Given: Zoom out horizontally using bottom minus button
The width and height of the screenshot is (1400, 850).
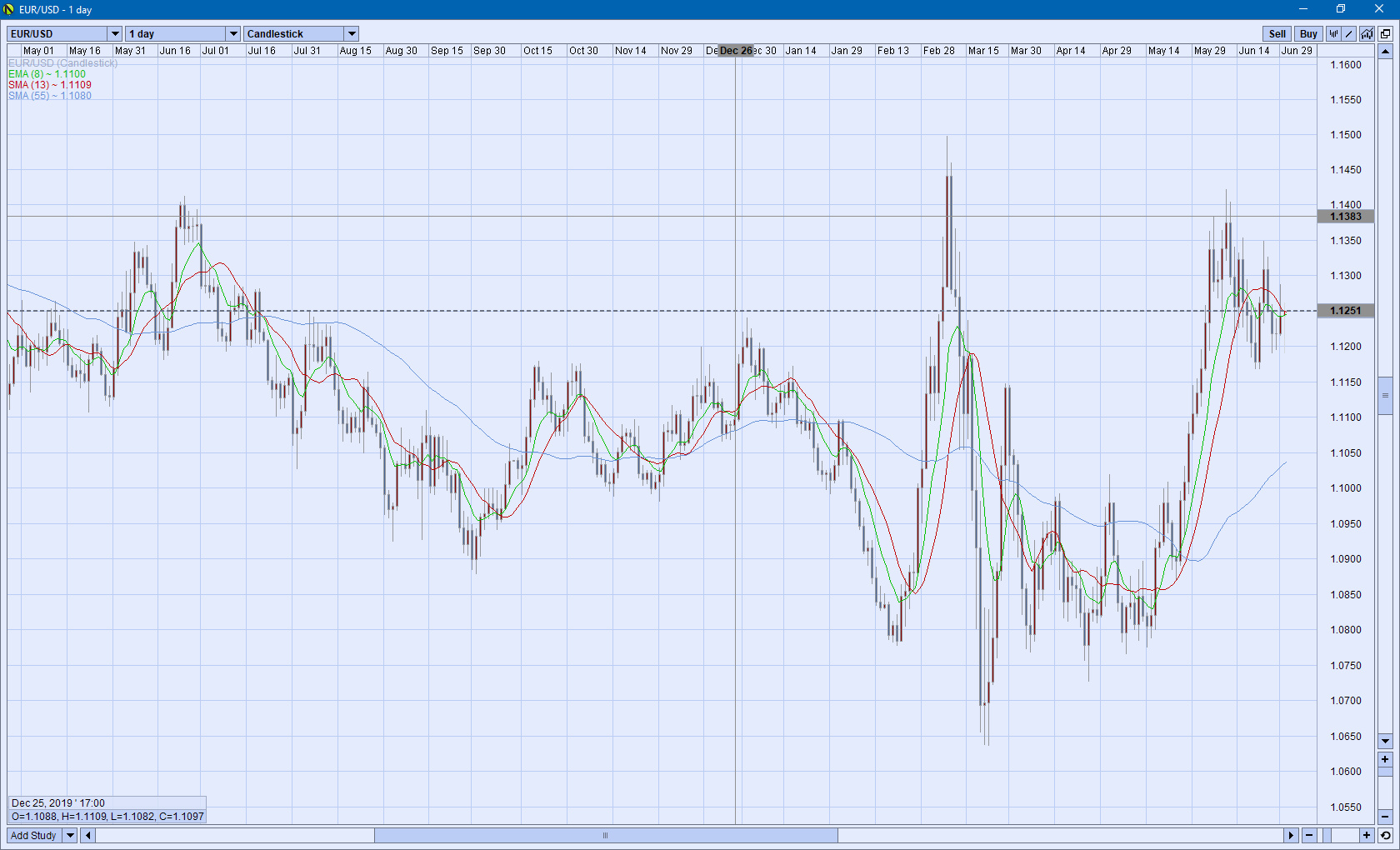Looking at the screenshot, I should click(x=1309, y=836).
